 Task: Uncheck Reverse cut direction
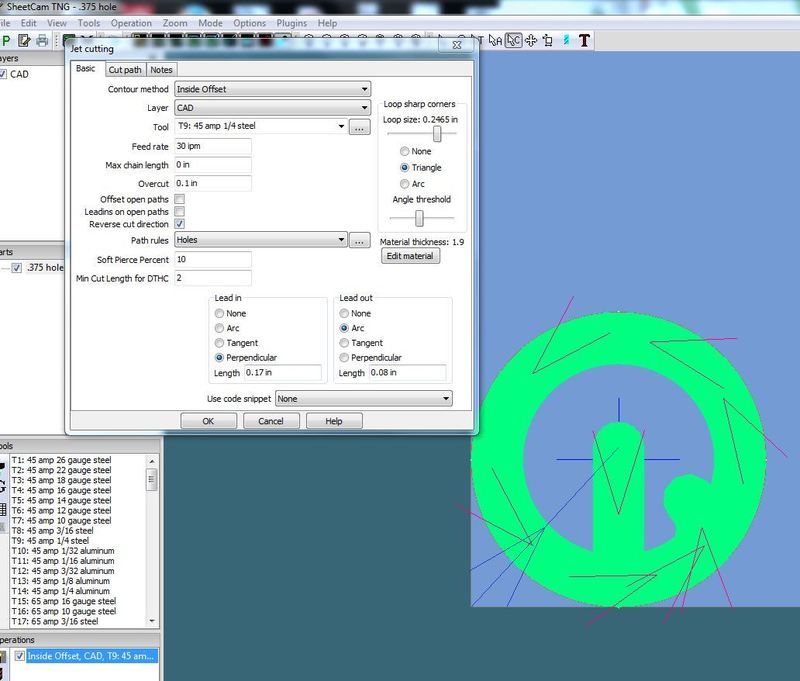[179, 224]
